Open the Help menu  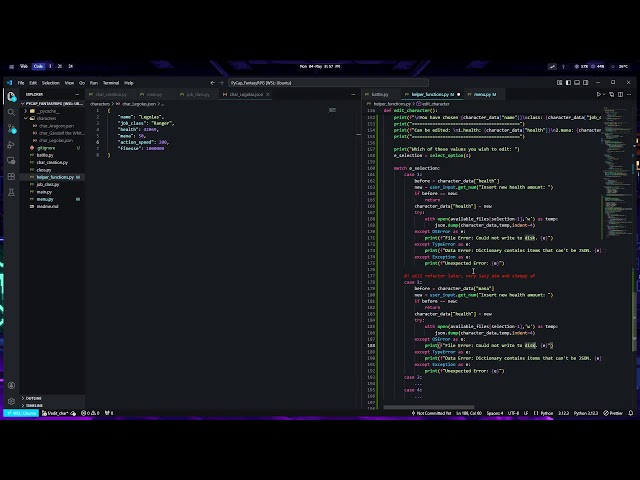(129, 83)
